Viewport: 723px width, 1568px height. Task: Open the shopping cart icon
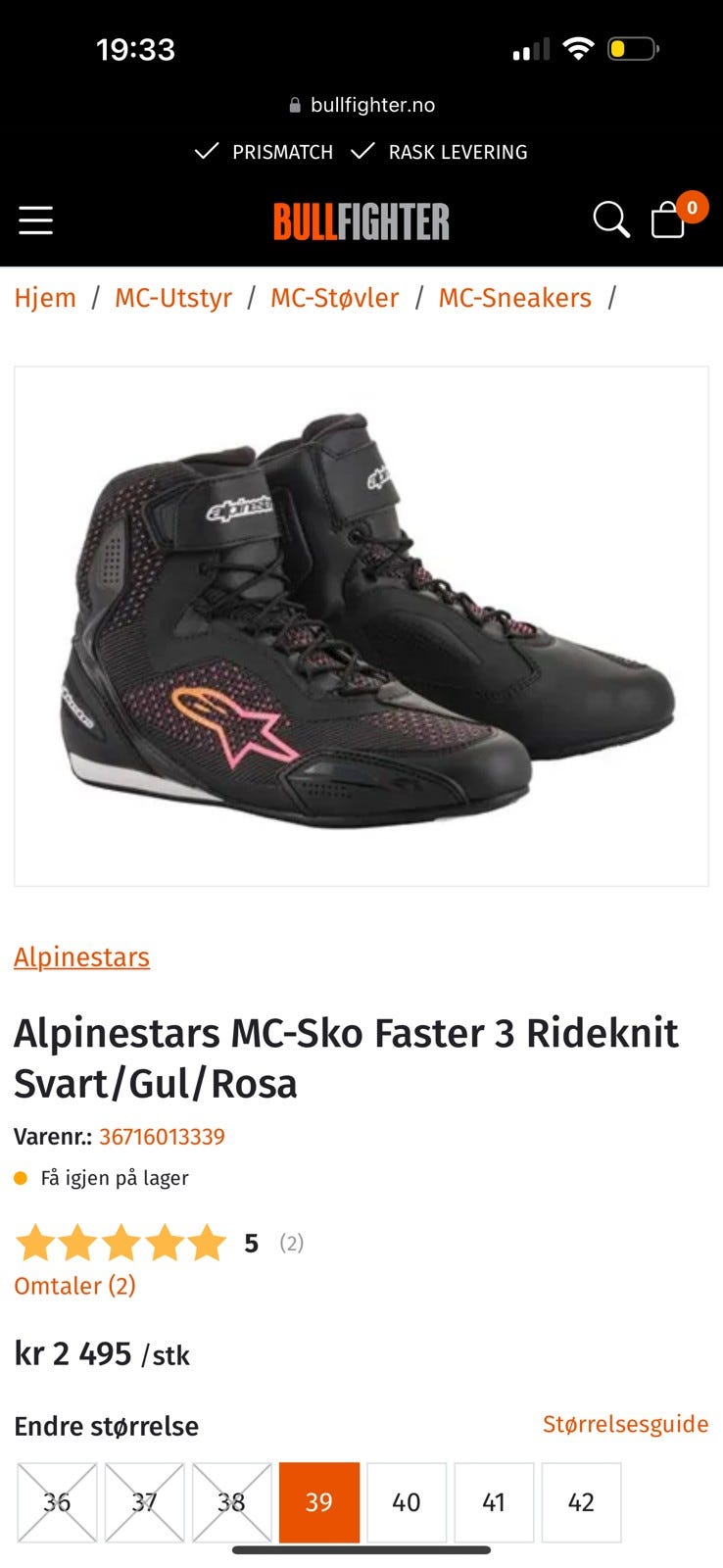click(x=668, y=220)
